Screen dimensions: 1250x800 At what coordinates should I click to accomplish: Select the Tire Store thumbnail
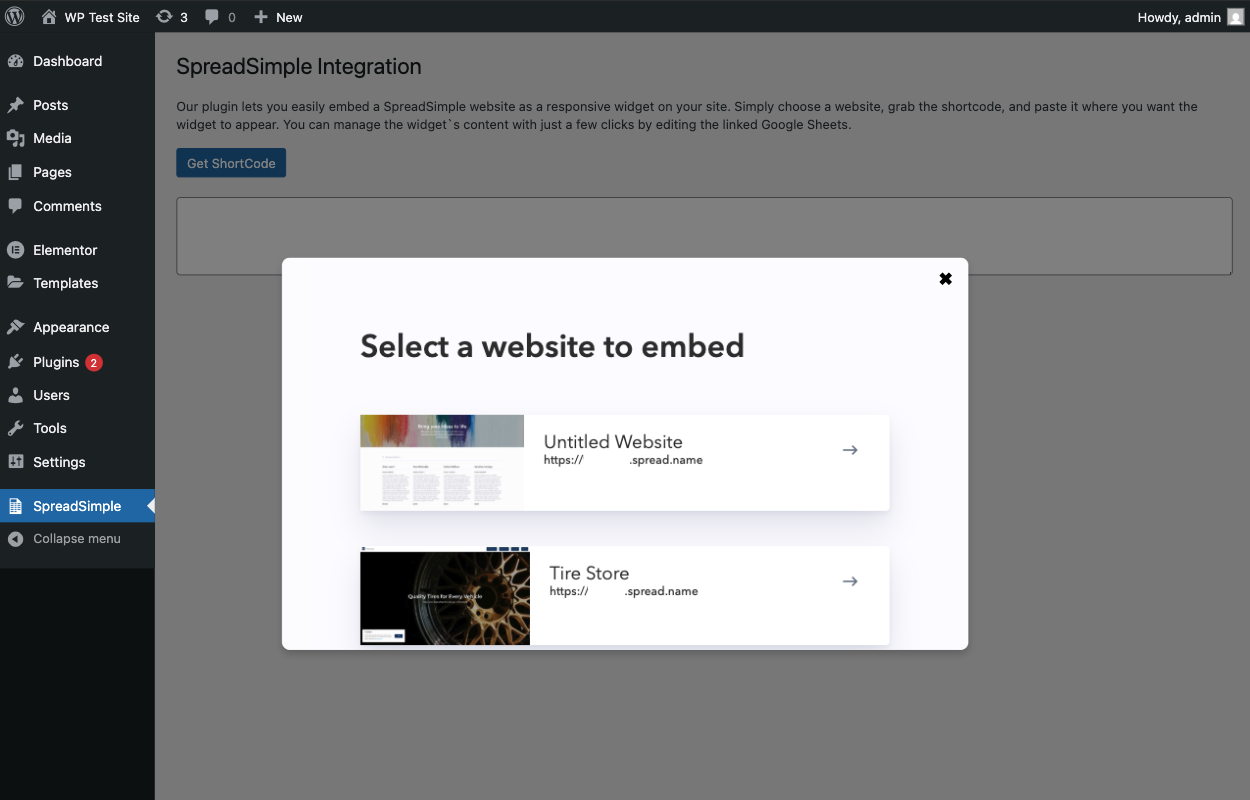[445, 595]
